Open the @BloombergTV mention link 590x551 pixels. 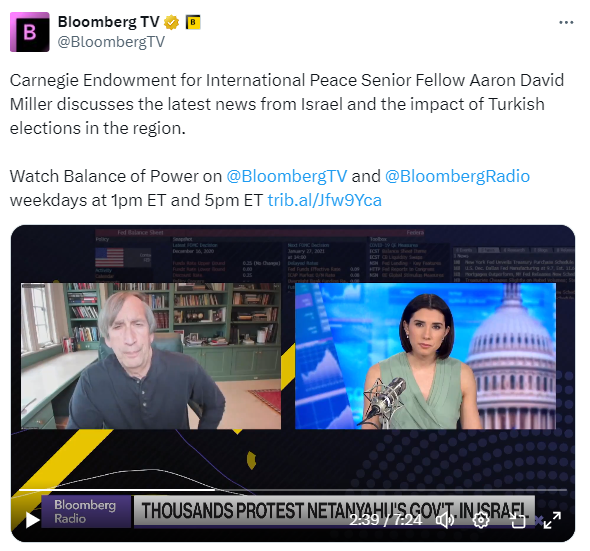286,176
